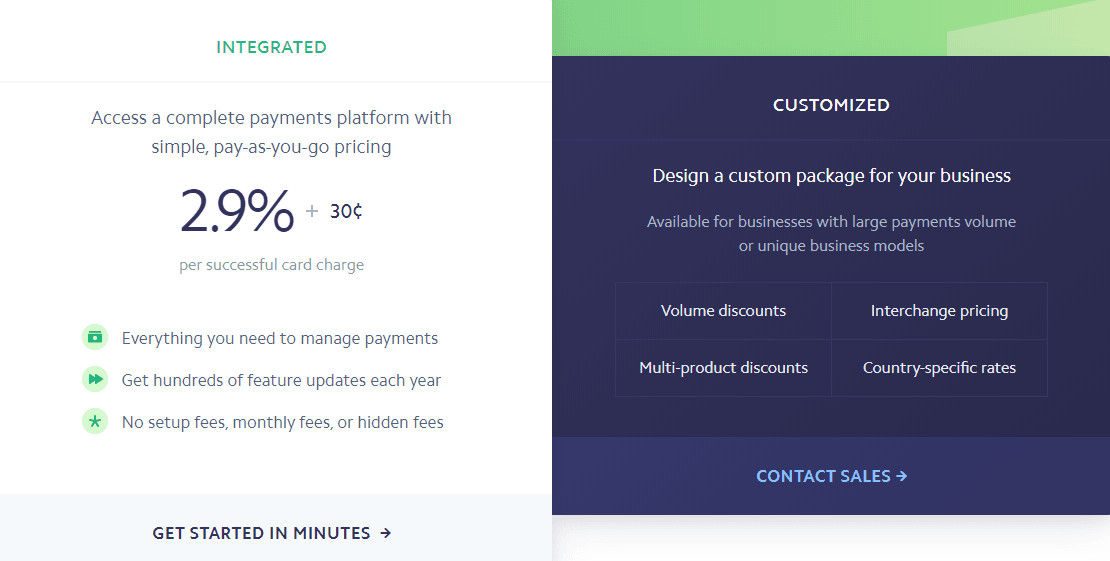Select the Country-specific rates cell
Screen dimensions: 1110x561
click(939, 368)
